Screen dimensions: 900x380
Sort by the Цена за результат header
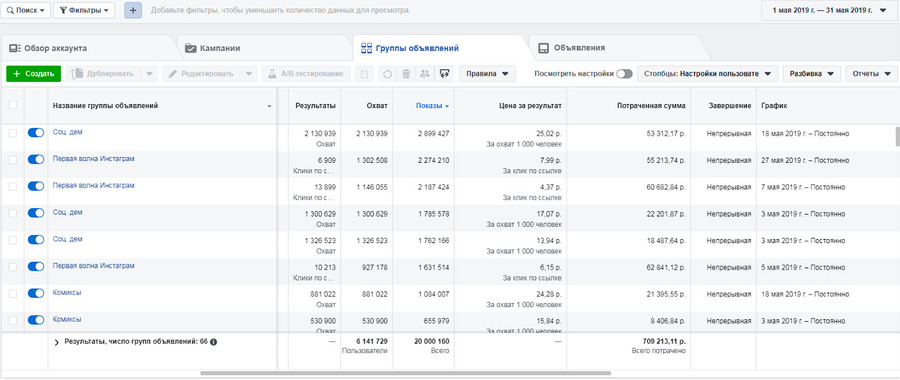tap(531, 106)
